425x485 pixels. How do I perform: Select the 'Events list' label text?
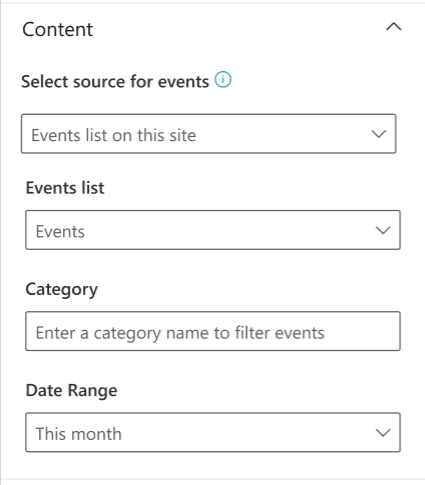click(x=65, y=188)
